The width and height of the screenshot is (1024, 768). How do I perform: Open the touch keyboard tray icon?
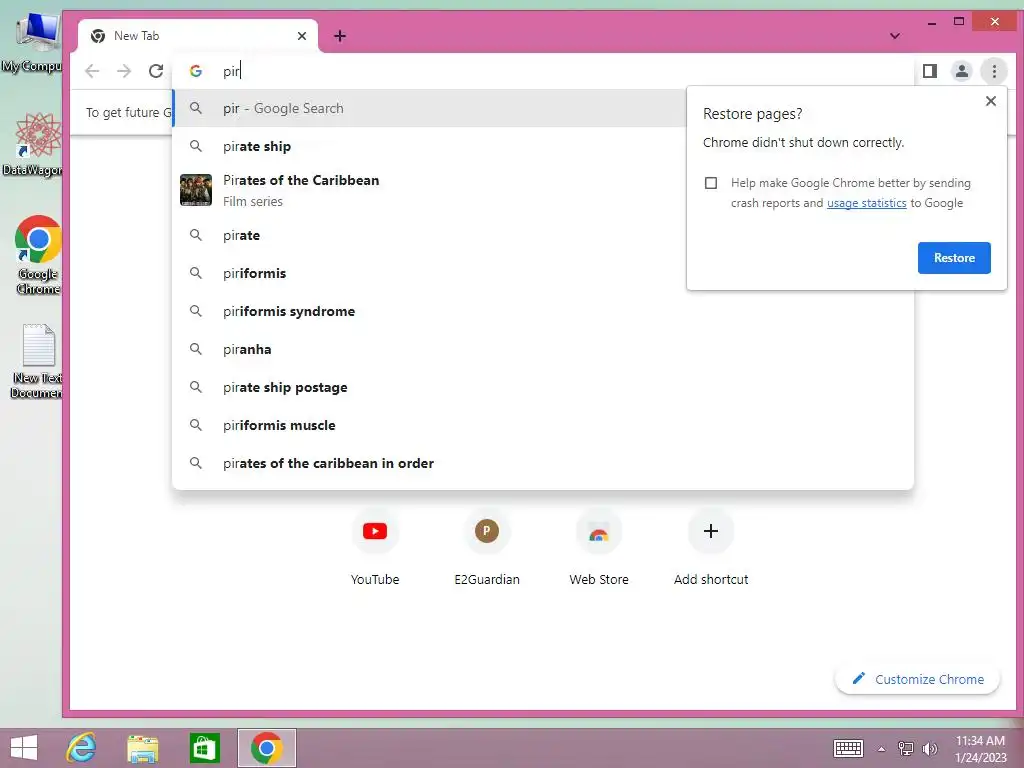pos(848,748)
